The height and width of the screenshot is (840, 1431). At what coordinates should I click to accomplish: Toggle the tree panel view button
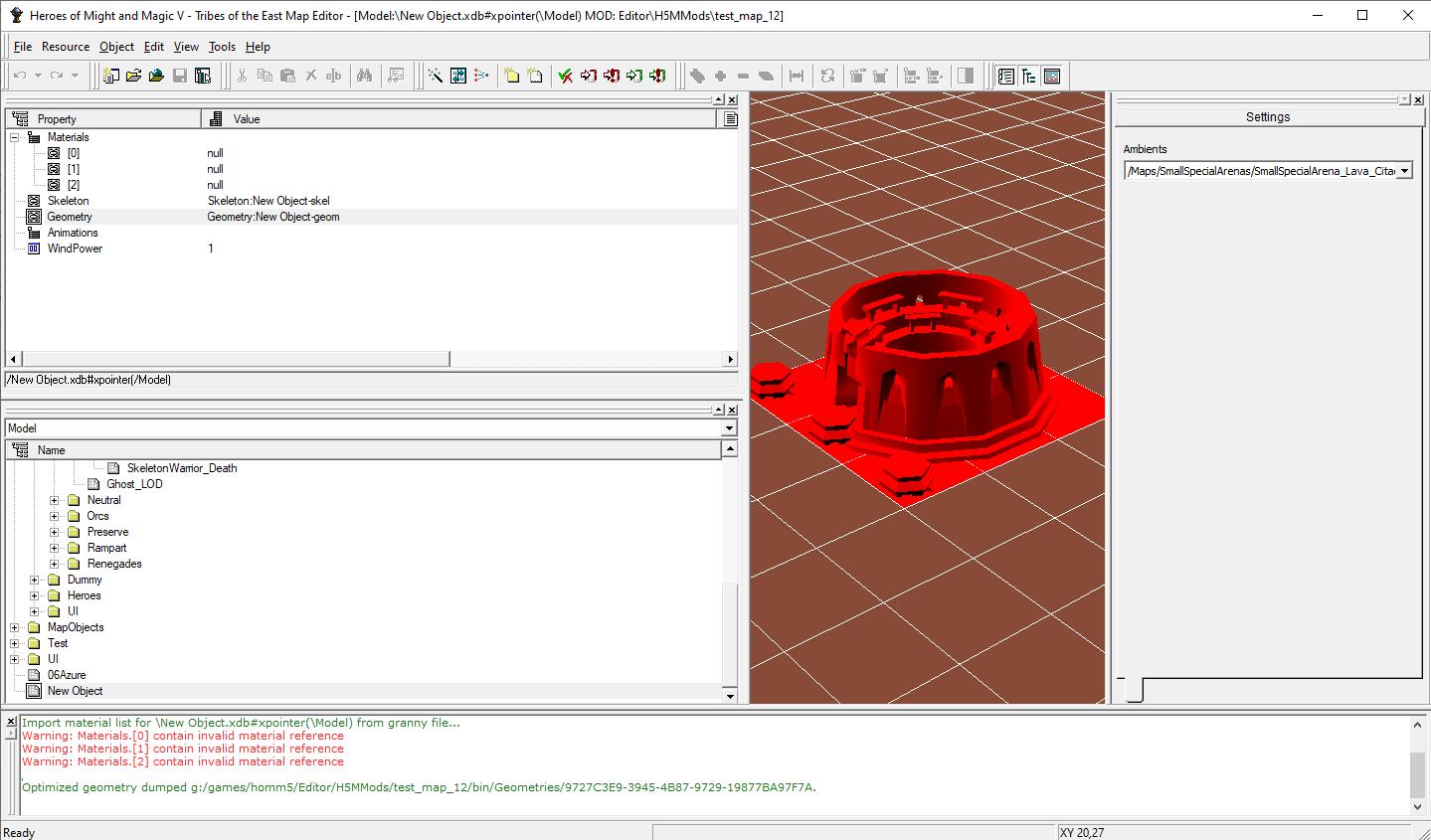(x=1029, y=76)
